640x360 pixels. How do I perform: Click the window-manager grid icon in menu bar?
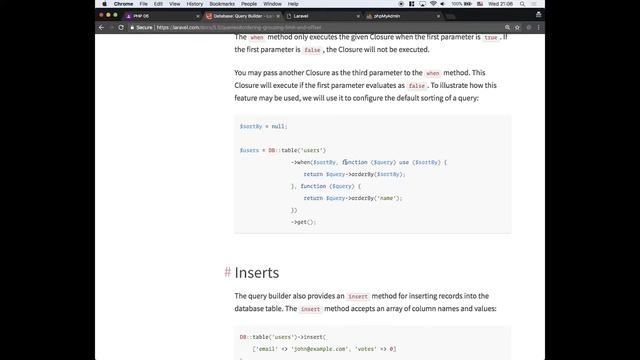(x=411, y=4)
